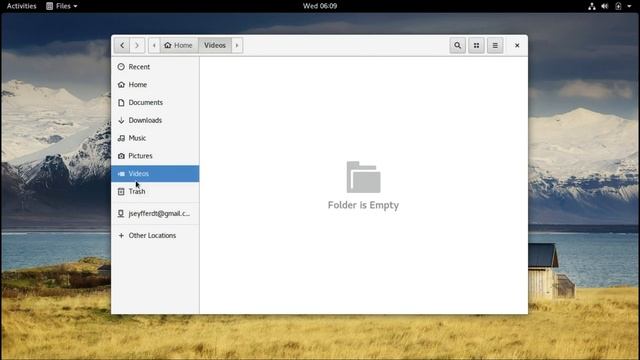The width and height of the screenshot is (640, 360).
Task: Select Videos in the sidebar
Action: [155, 173]
